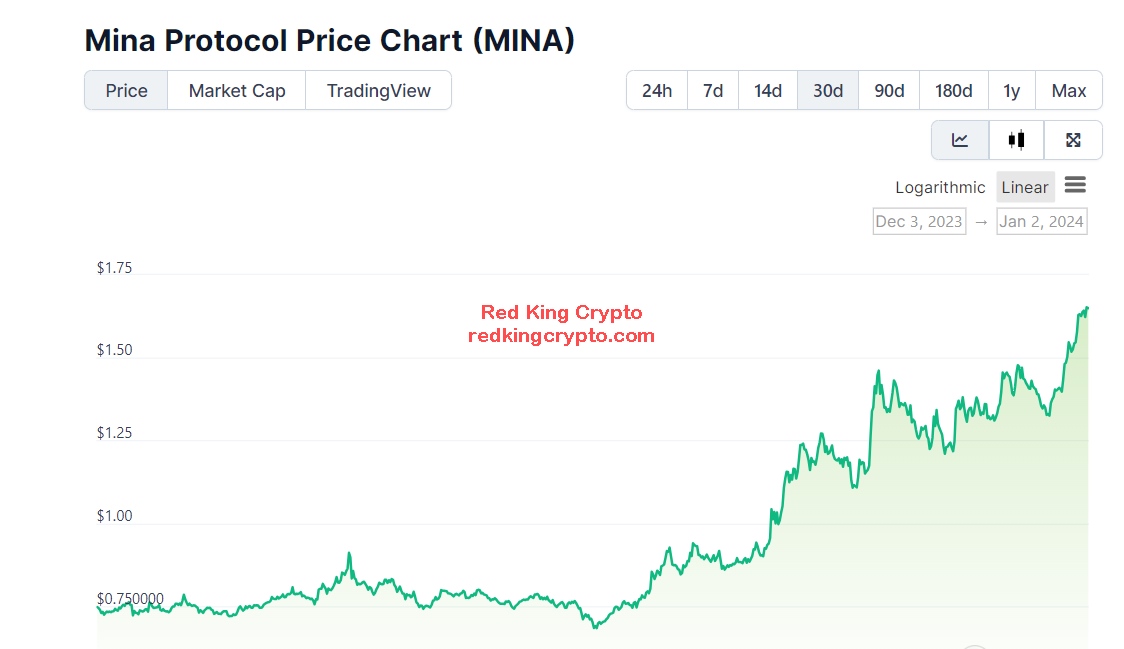Select the line chart view icon
Screen dimensions: 1124x649
pyautogui.click(x=959, y=140)
